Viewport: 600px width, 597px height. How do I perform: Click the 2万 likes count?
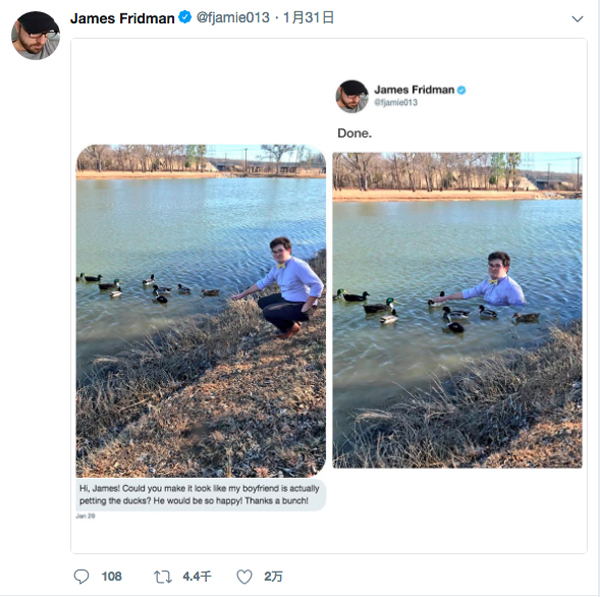click(273, 577)
